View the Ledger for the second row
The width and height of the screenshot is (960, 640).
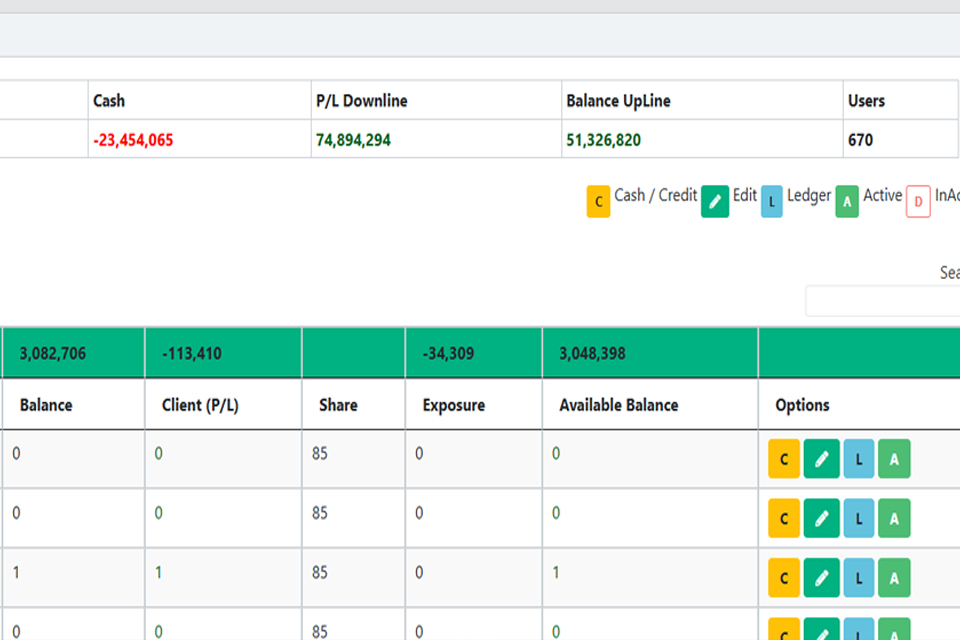click(x=858, y=518)
